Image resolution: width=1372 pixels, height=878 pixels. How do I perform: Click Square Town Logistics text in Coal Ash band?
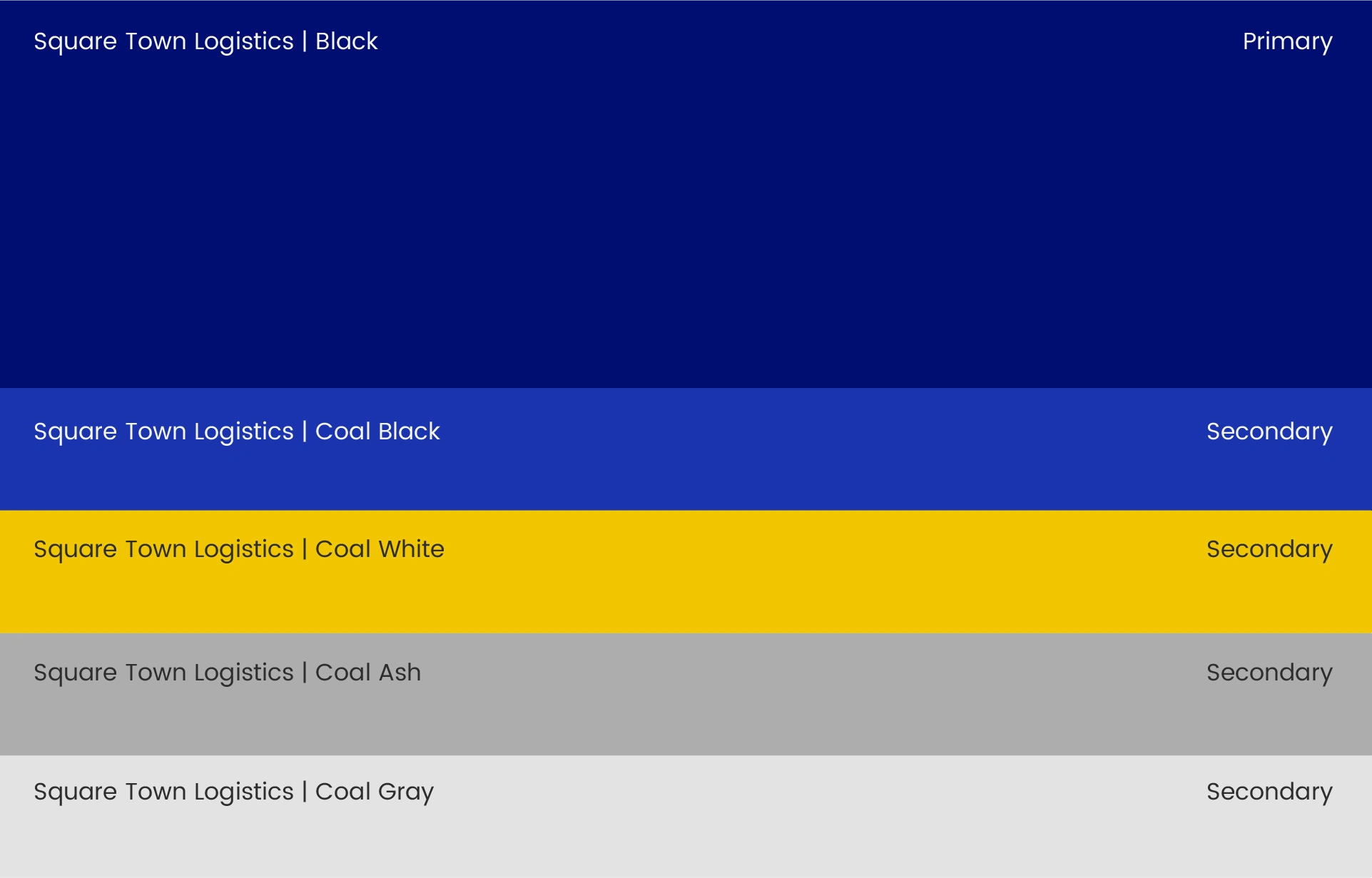coord(163,673)
